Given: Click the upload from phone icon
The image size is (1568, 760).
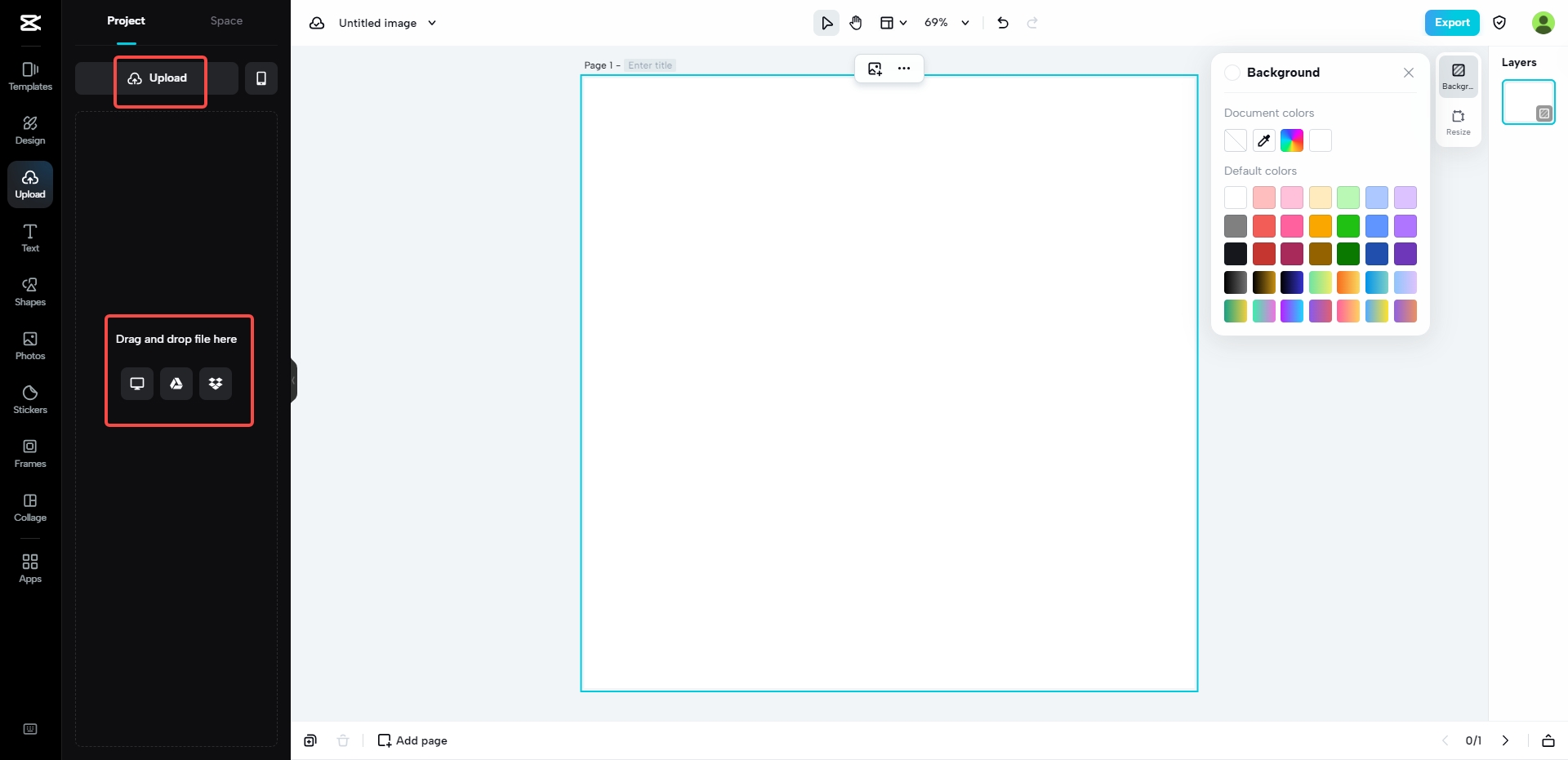Looking at the screenshot, I should coord(261,78).
